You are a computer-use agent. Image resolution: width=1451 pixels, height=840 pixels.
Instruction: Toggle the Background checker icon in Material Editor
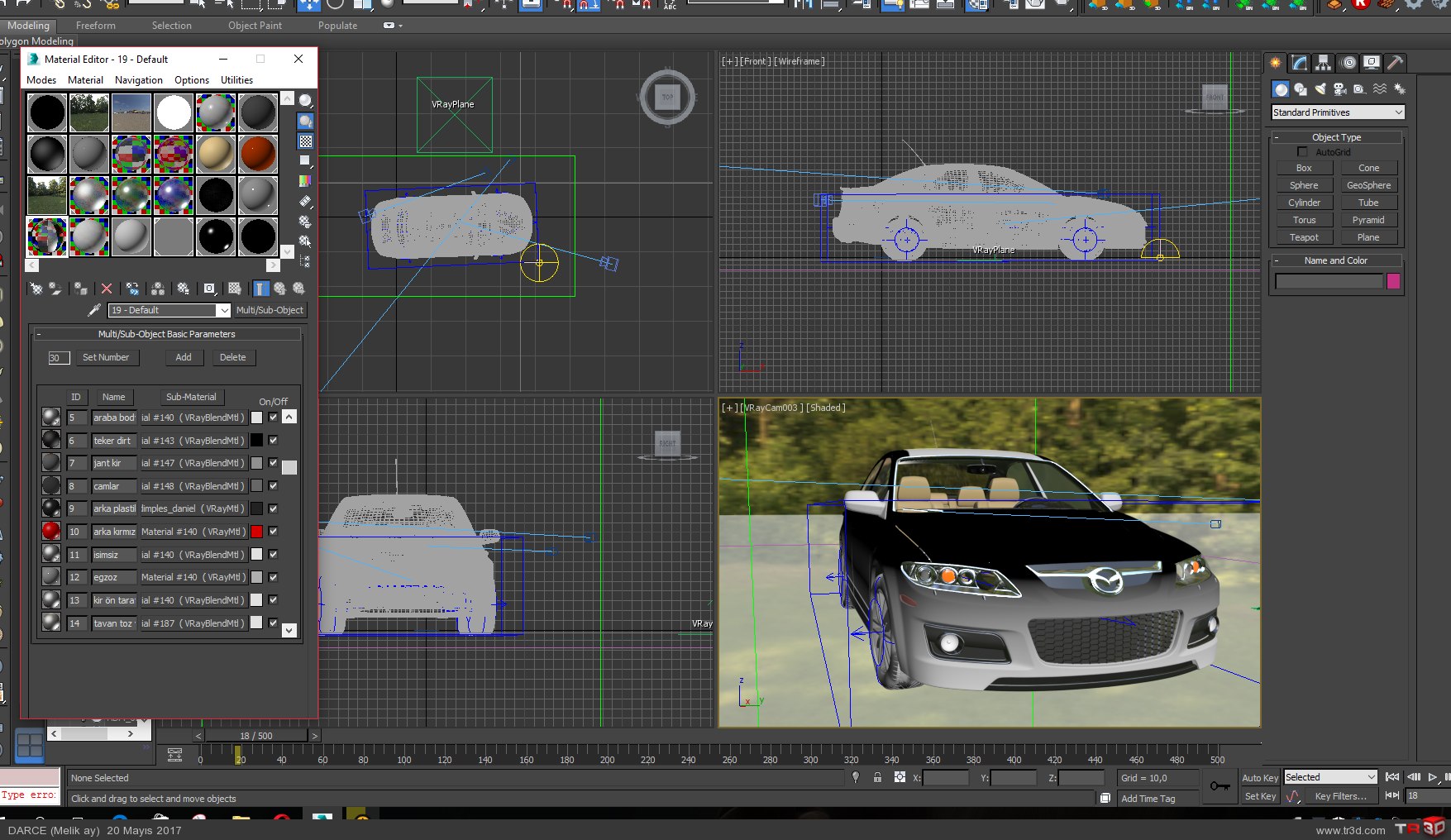point(306,141)
